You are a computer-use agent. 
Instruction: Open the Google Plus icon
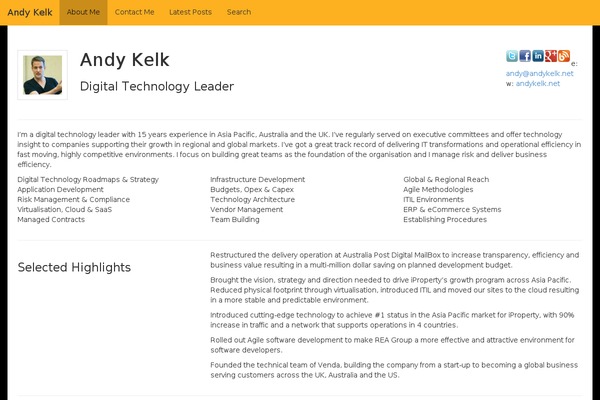551,56
